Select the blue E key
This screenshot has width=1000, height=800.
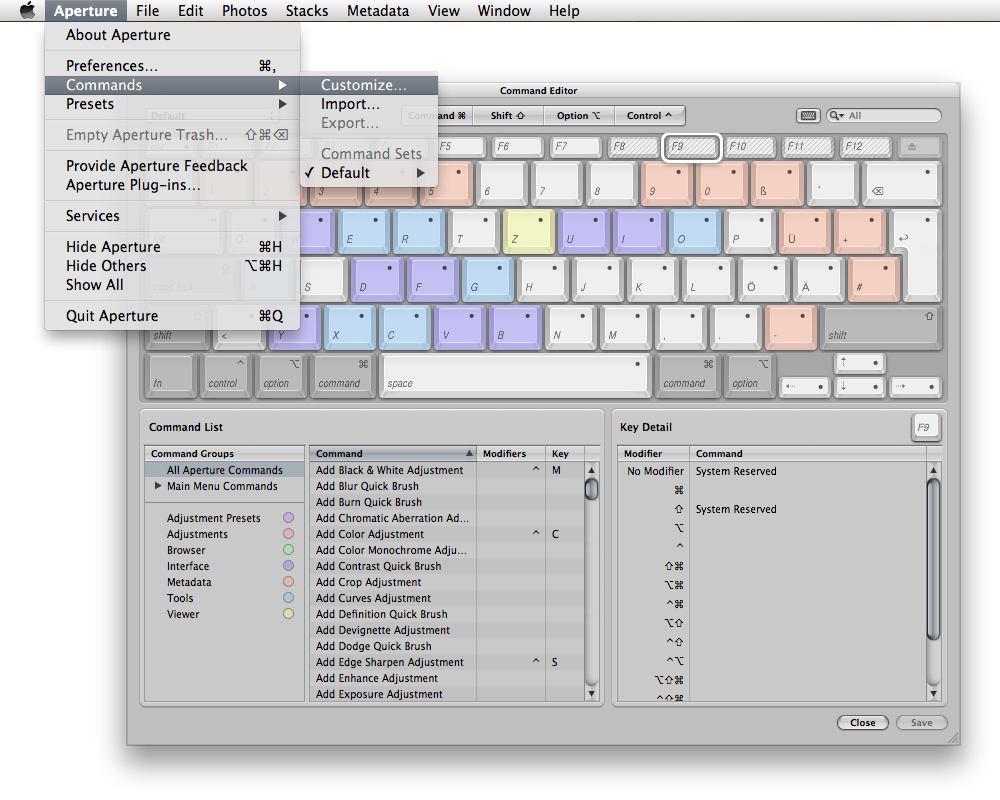point(363,230)
